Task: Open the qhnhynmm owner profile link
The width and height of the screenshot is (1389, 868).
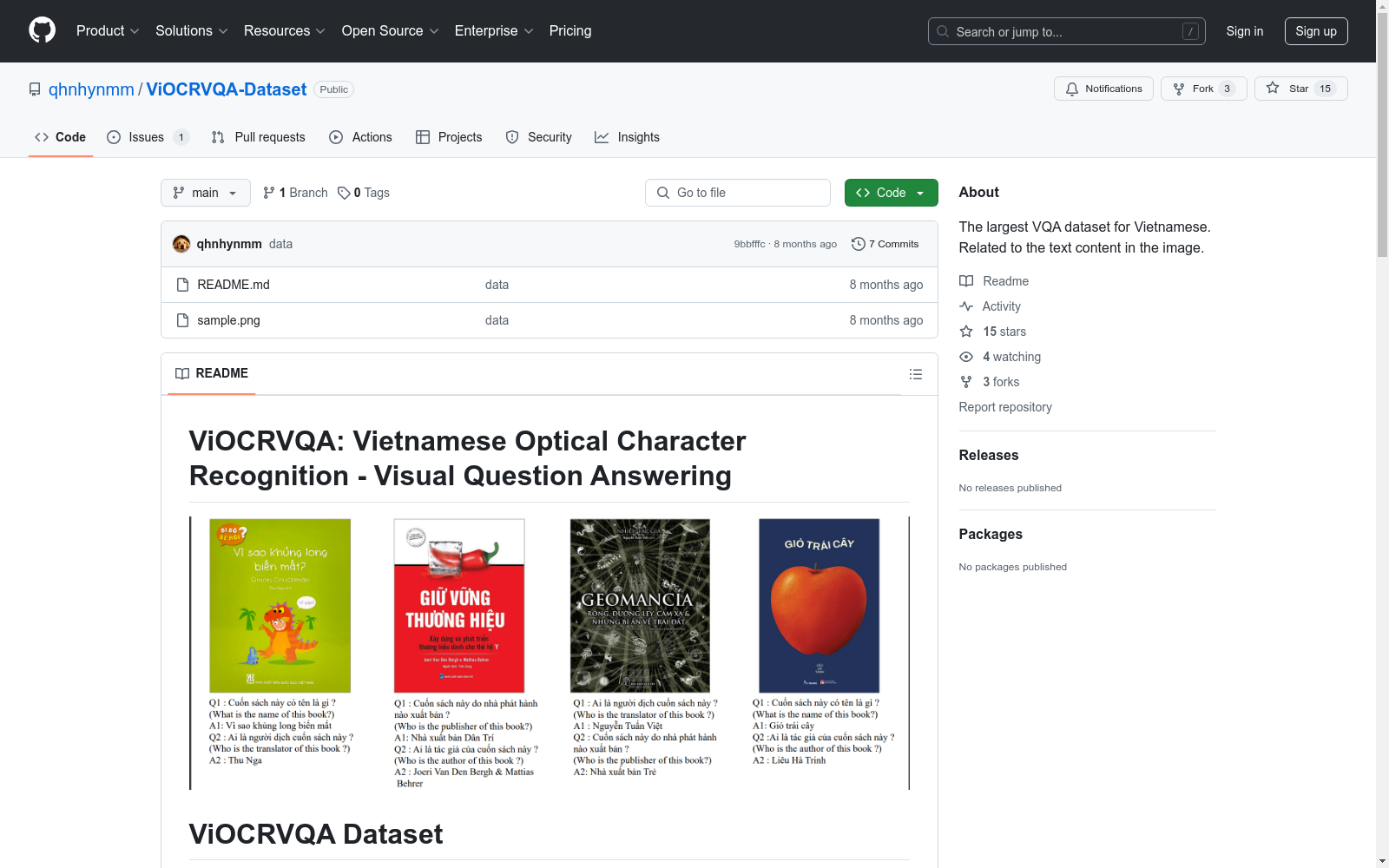Action: click(x=91, y=89)
